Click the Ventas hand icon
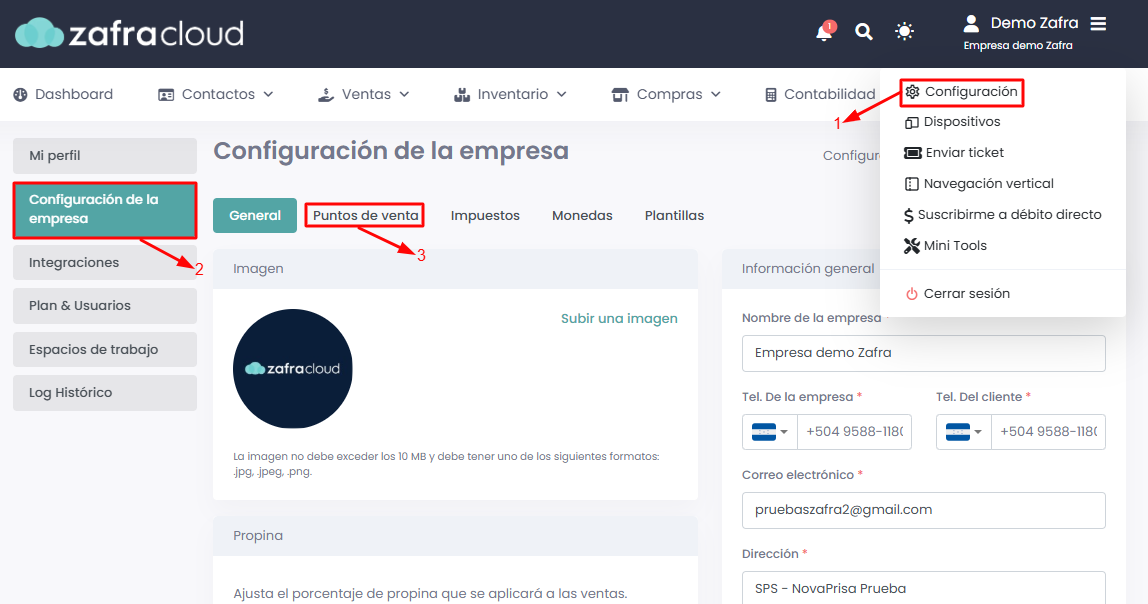This screenshot has height=604, width=1148. (x=326, y=94)
